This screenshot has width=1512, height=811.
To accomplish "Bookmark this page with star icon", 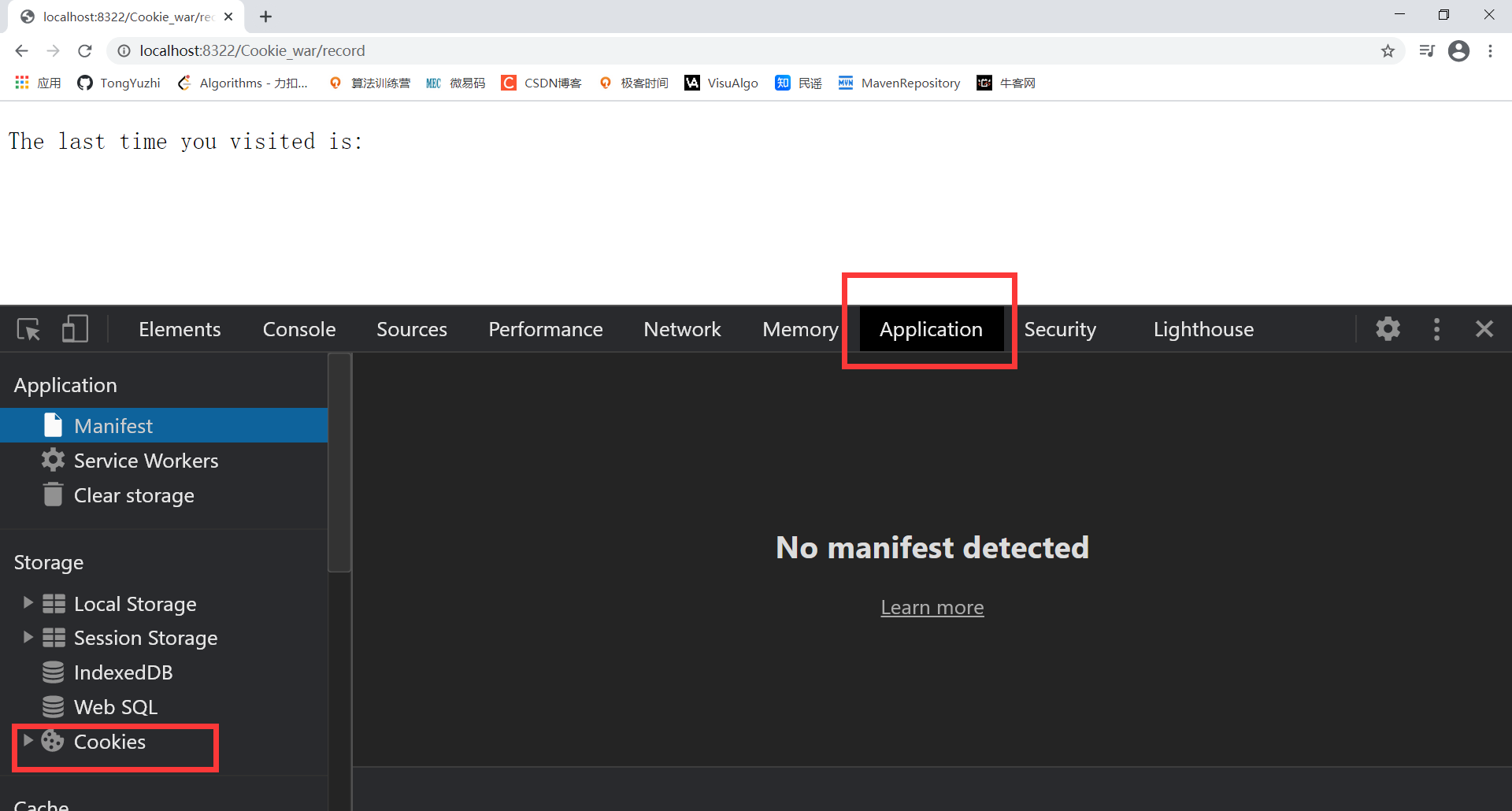I will [x=1388, y=51].
